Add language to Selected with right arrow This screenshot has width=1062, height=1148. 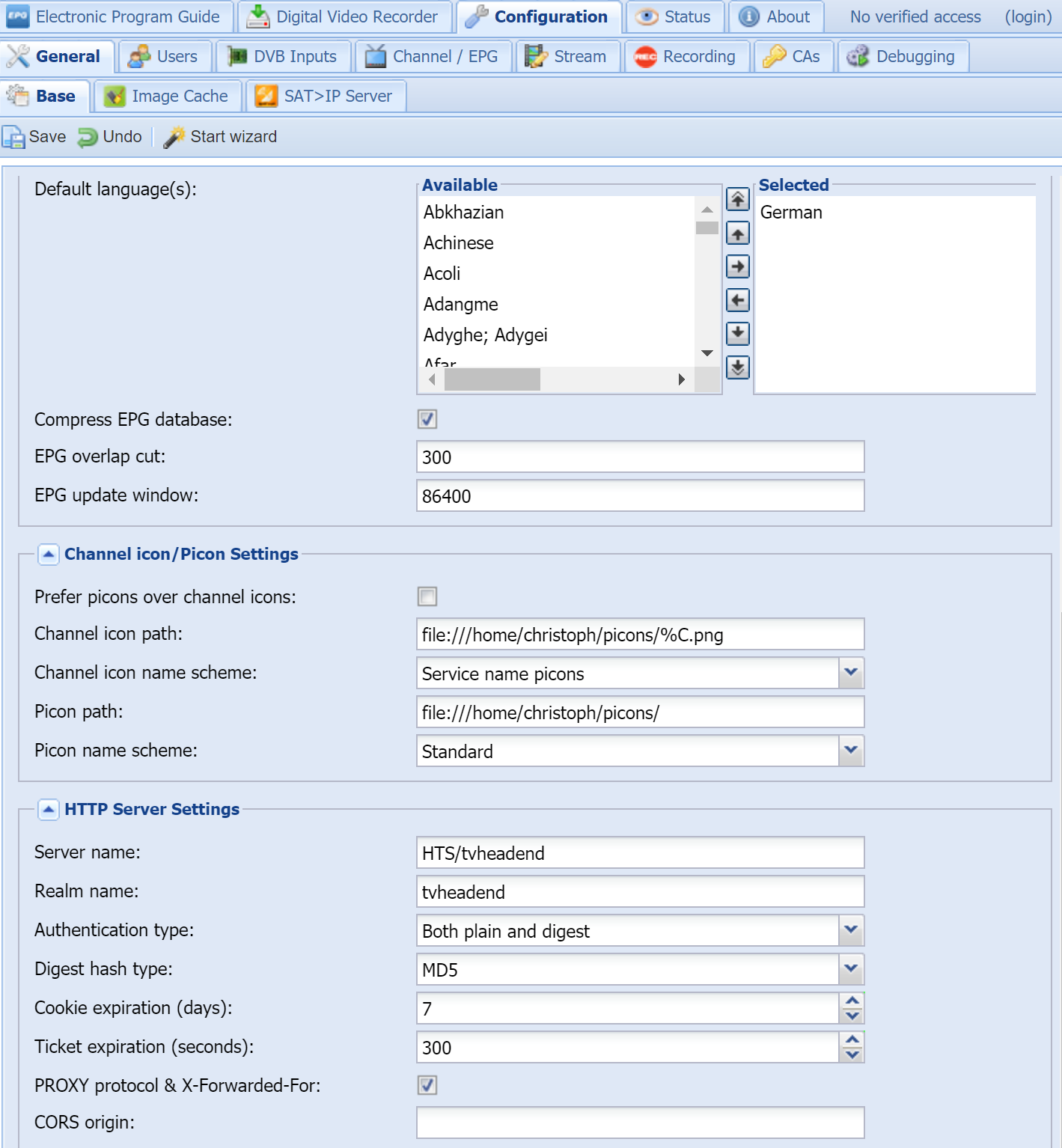[738, 266]
